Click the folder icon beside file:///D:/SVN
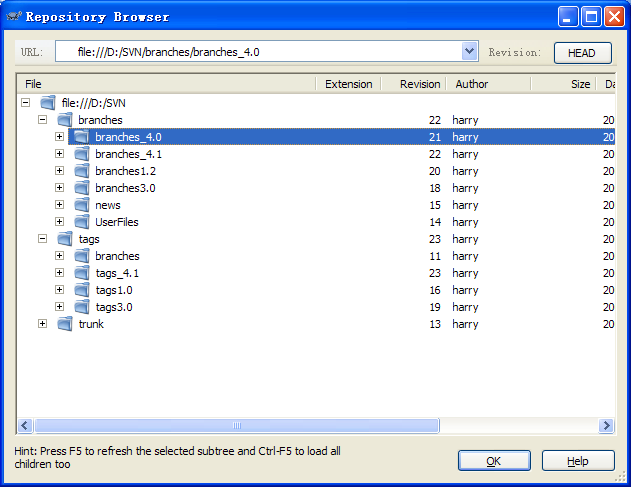Viewport: 631px width, 487px height. (x=48, y=103)
